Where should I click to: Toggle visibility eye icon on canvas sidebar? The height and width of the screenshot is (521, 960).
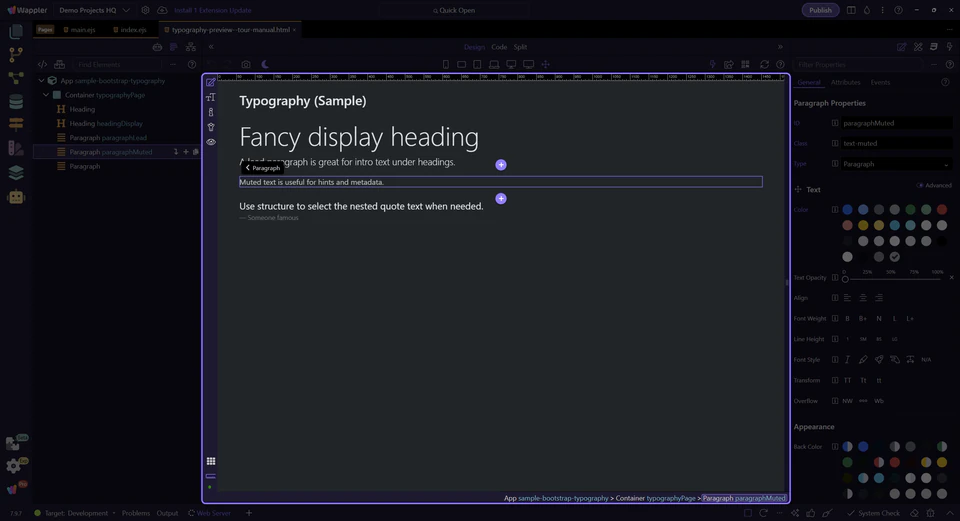(211, 142)
